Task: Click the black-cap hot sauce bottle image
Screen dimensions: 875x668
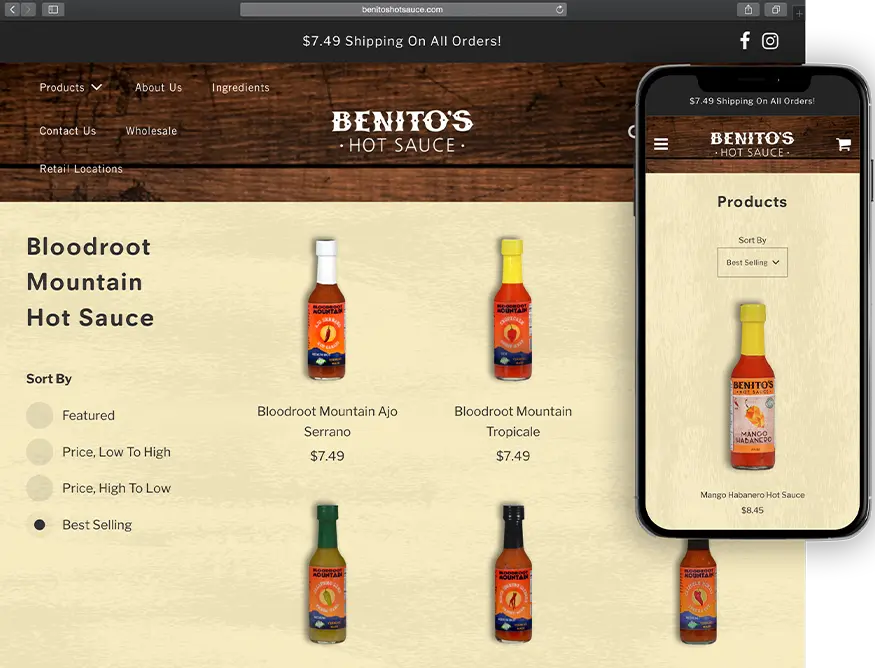Action: click(x=513, y=574)
